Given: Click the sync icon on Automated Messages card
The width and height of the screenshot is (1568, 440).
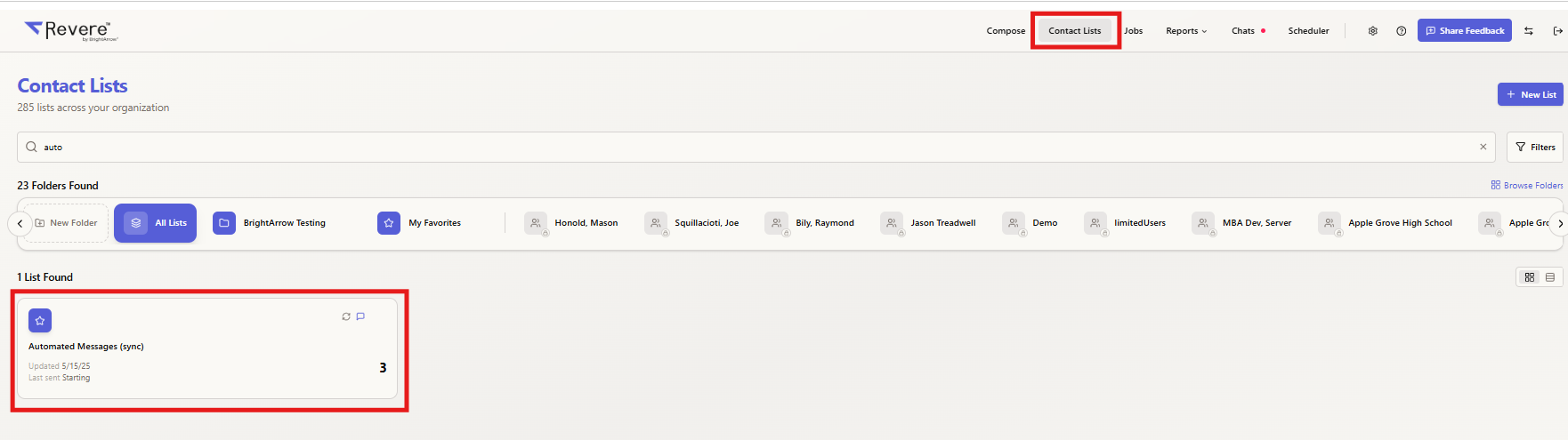Looking at the screenshot, I should (x=346, y=316).
